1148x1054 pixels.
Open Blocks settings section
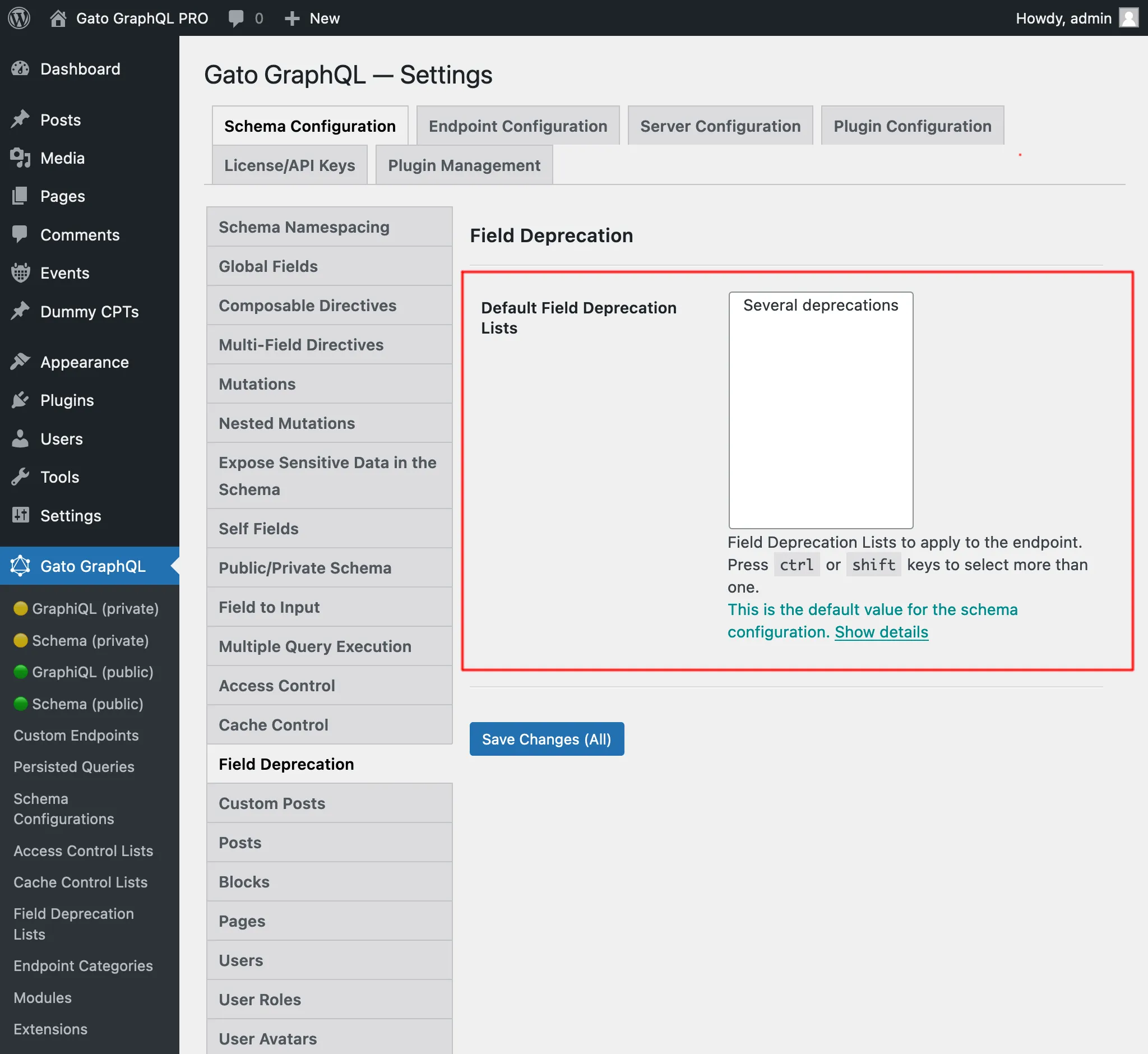point(330,882)
